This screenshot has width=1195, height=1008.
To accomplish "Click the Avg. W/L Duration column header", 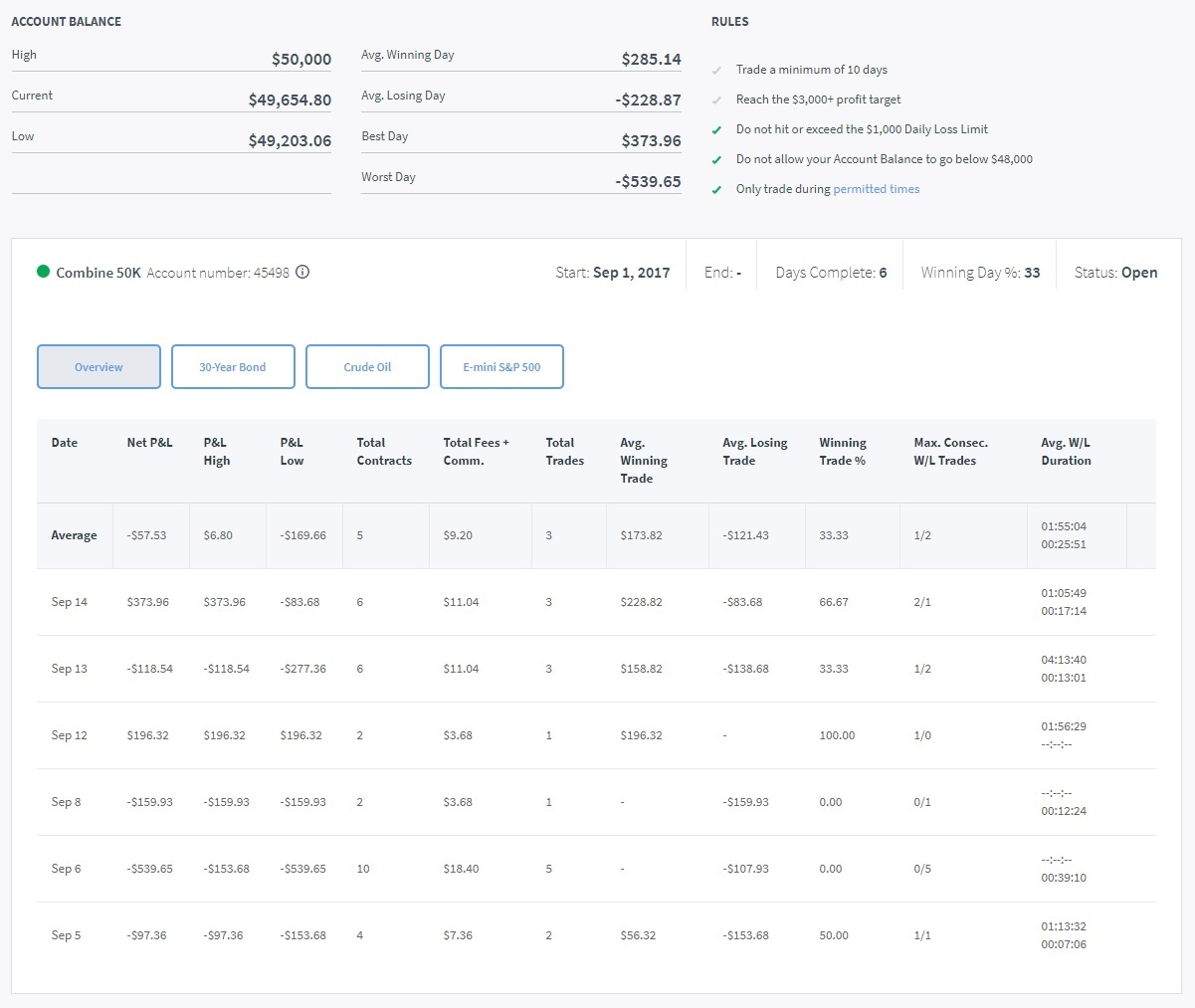I will (x=1066, y=452).
